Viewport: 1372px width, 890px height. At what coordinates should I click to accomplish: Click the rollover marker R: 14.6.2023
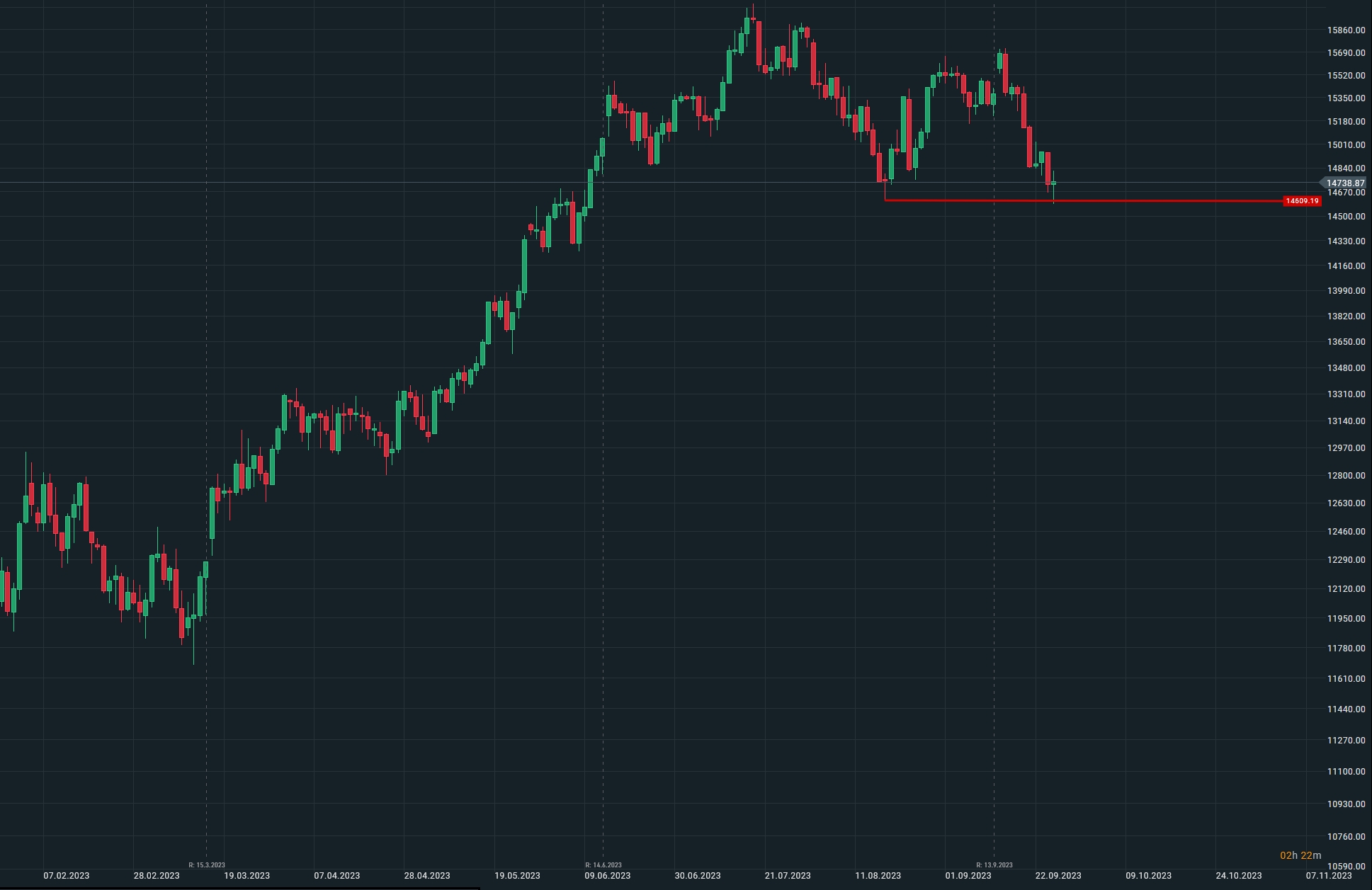click(603, 865)
